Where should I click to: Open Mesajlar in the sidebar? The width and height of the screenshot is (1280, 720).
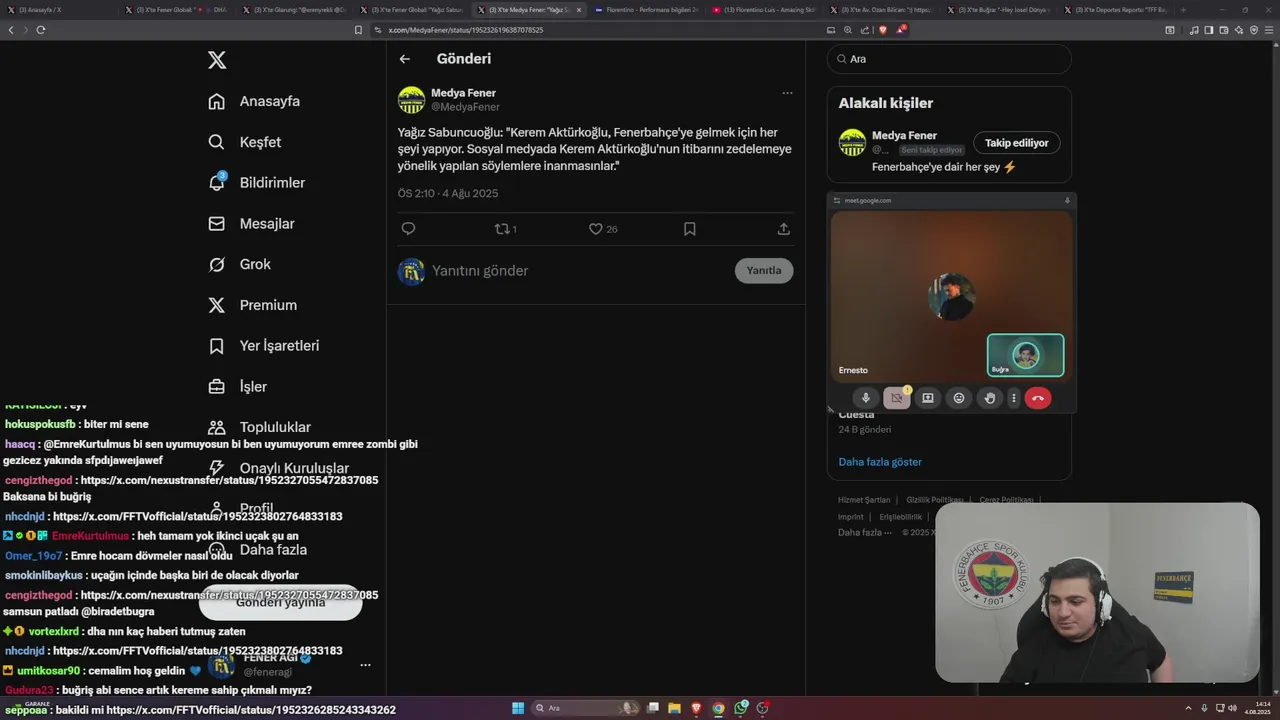[x=251, y=224]
